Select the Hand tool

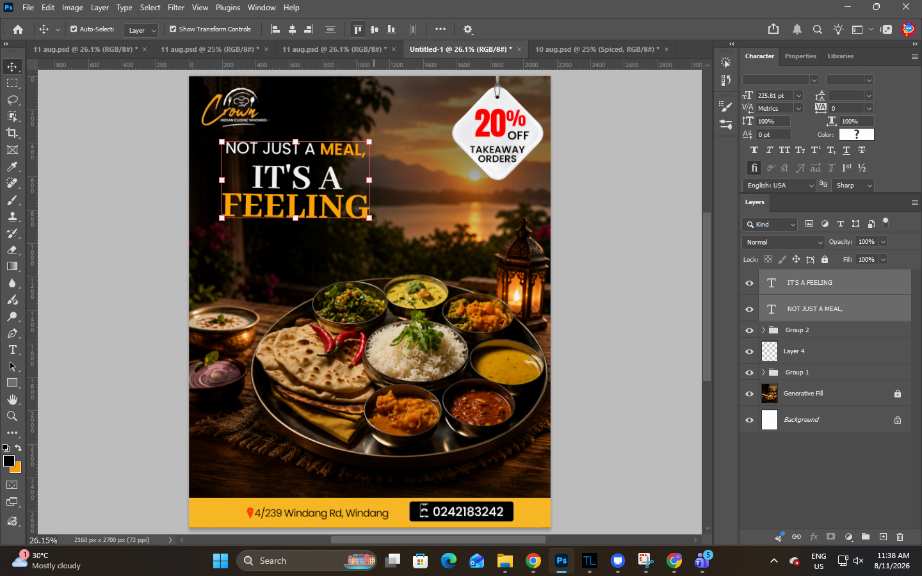12,400
